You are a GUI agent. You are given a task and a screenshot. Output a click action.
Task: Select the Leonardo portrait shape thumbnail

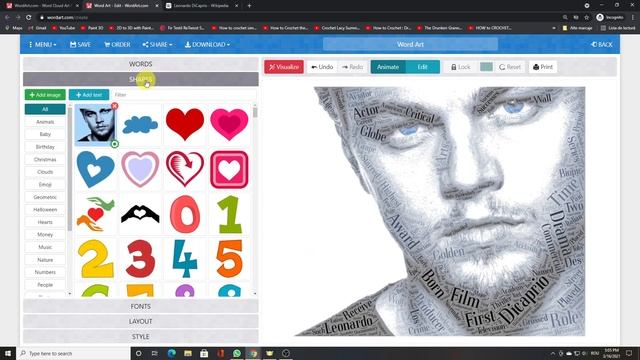95,124
